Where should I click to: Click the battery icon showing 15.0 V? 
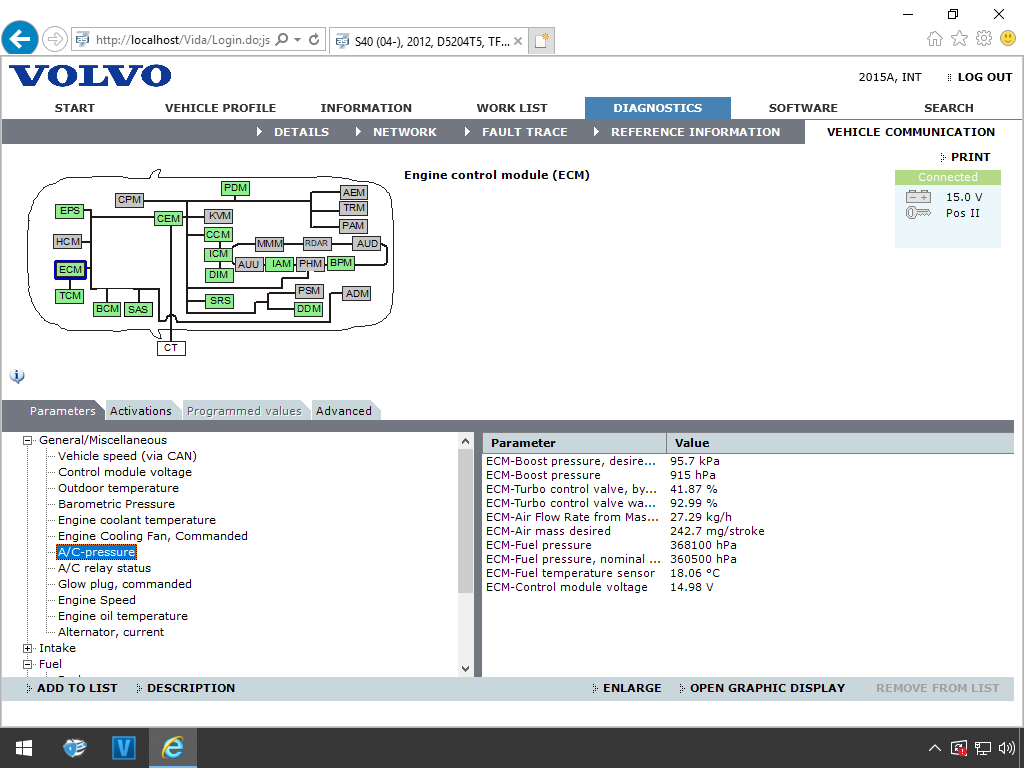tap(917, 197)
